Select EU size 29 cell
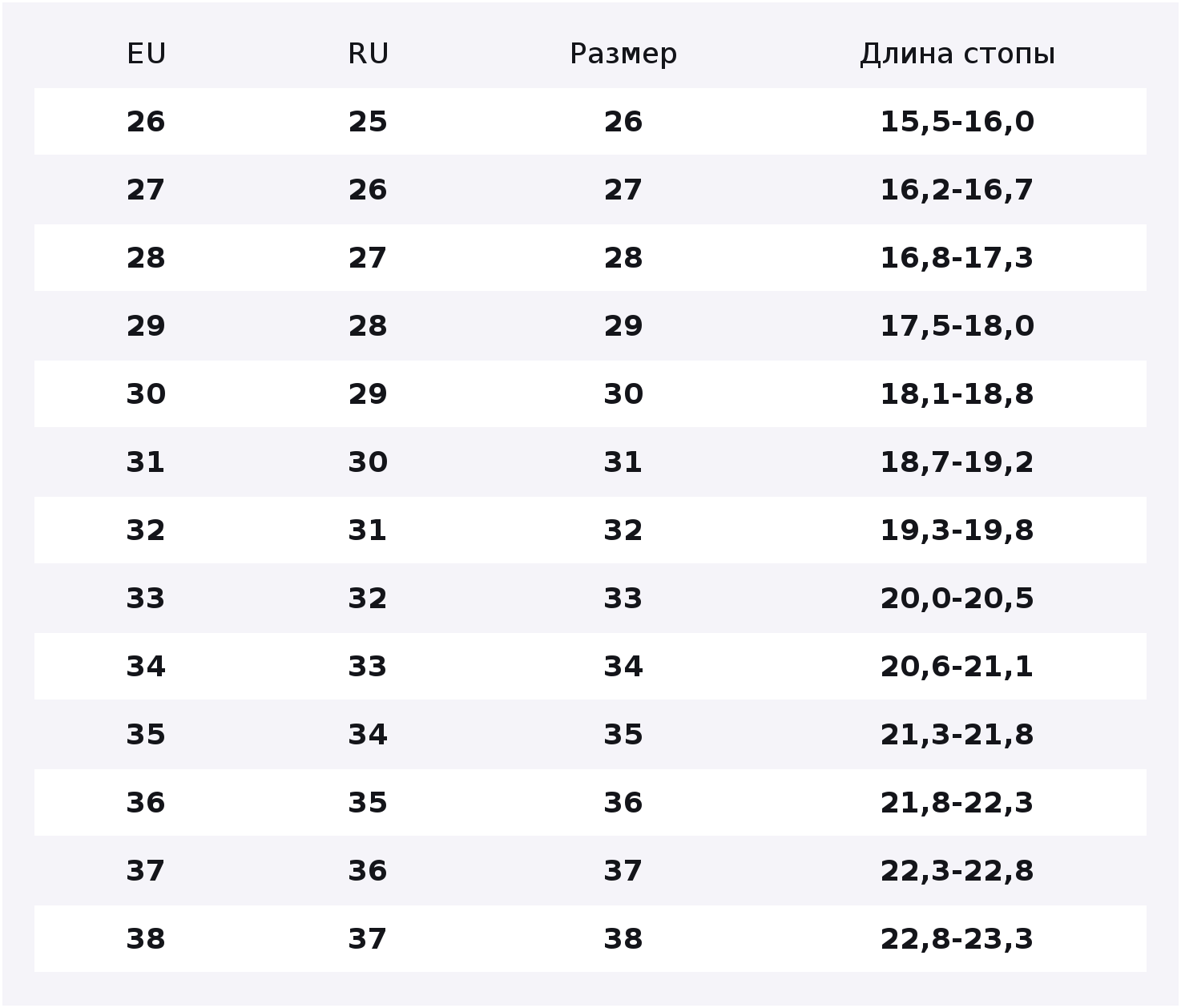The width and height of the screenshot is (1181, 1008). (x=146, y=326)
